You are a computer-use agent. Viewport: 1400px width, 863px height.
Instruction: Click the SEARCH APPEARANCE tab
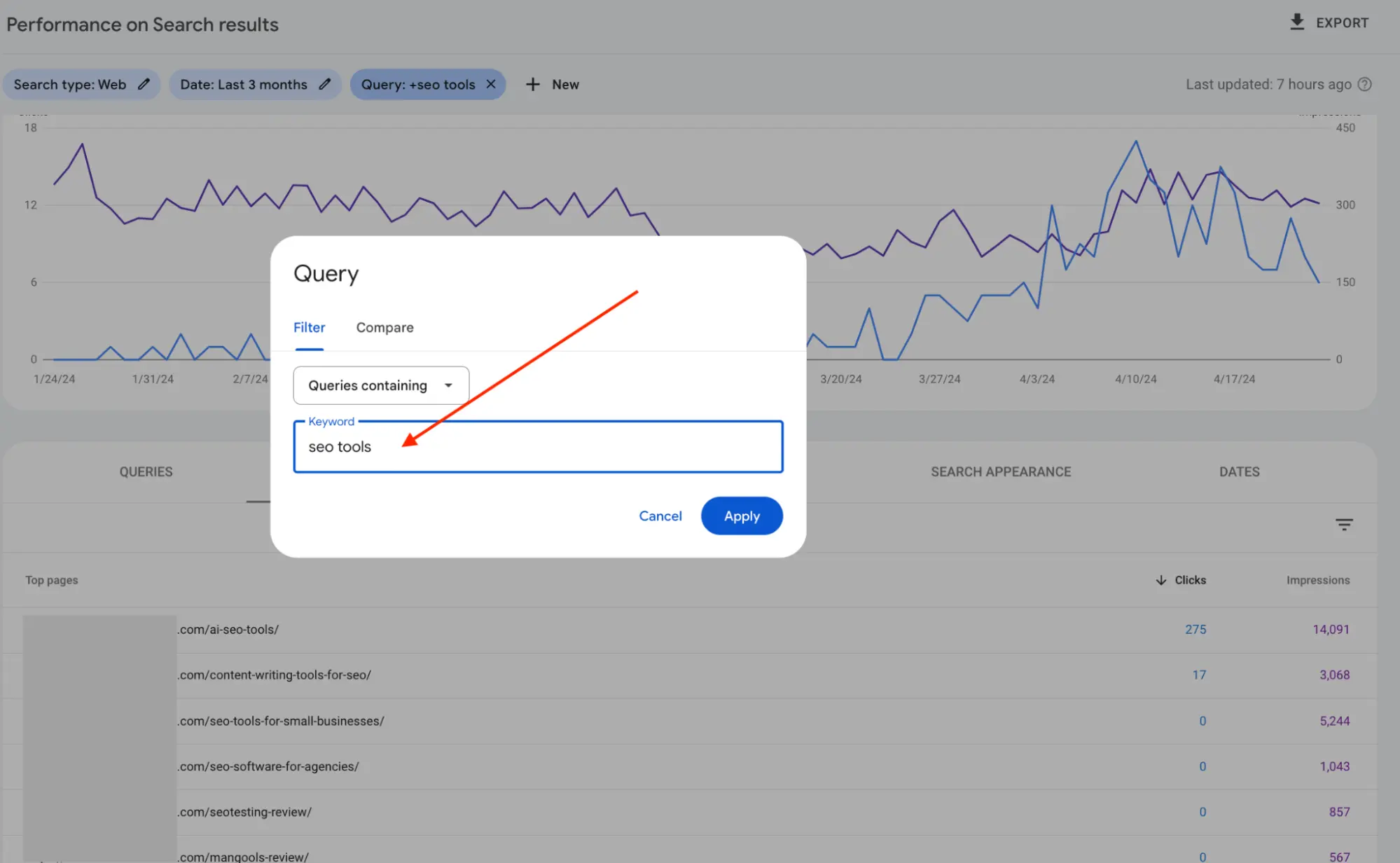[x=1000, y=470]
